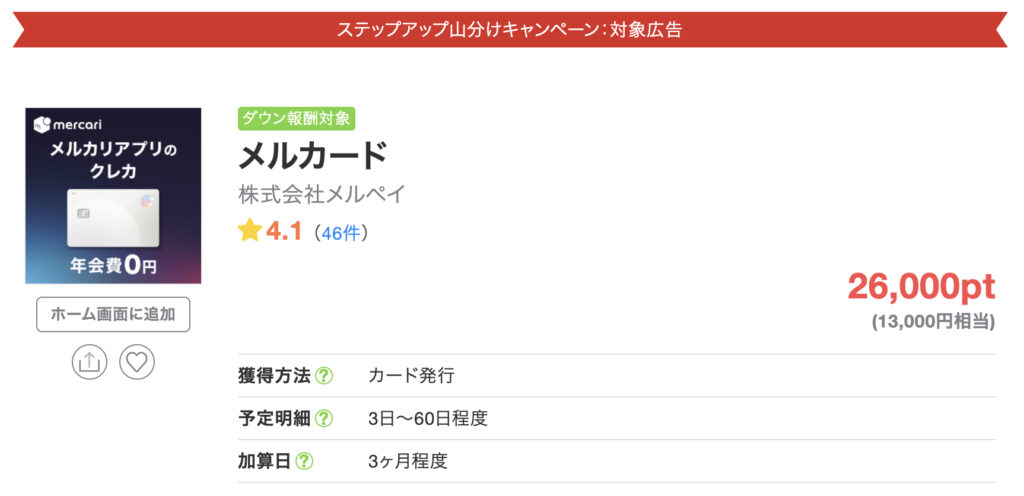Click the ダウン報酬対象 green badge
Viewport: 1024px width, 496px height.
[296, 119]
